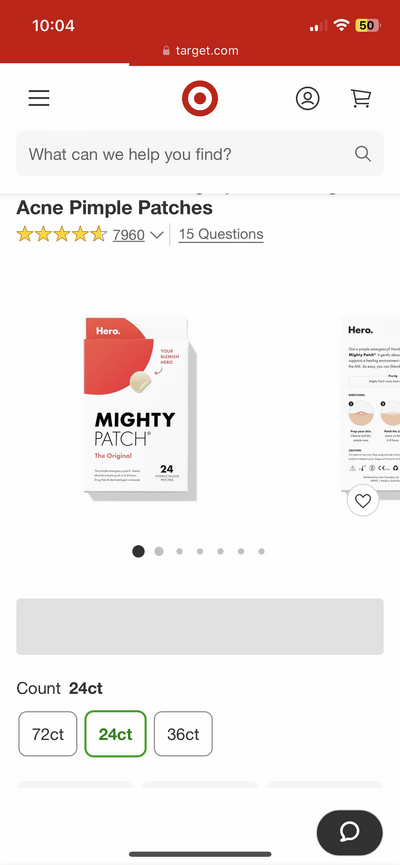Tap the Mighty Patch box front image
The image size is (400, 865).
pyautogui.click(x=140, y=409)
